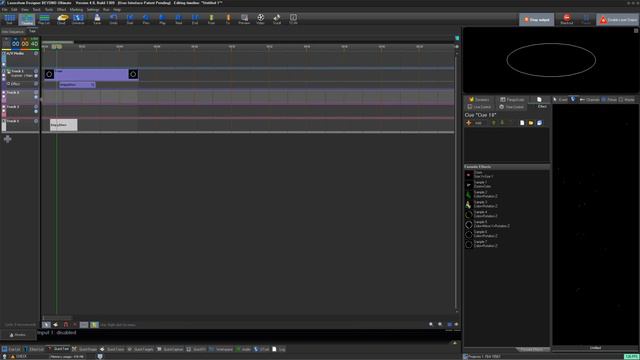Open the Track menu
Viewport: 640px width, 360px height.
[37, 9]
